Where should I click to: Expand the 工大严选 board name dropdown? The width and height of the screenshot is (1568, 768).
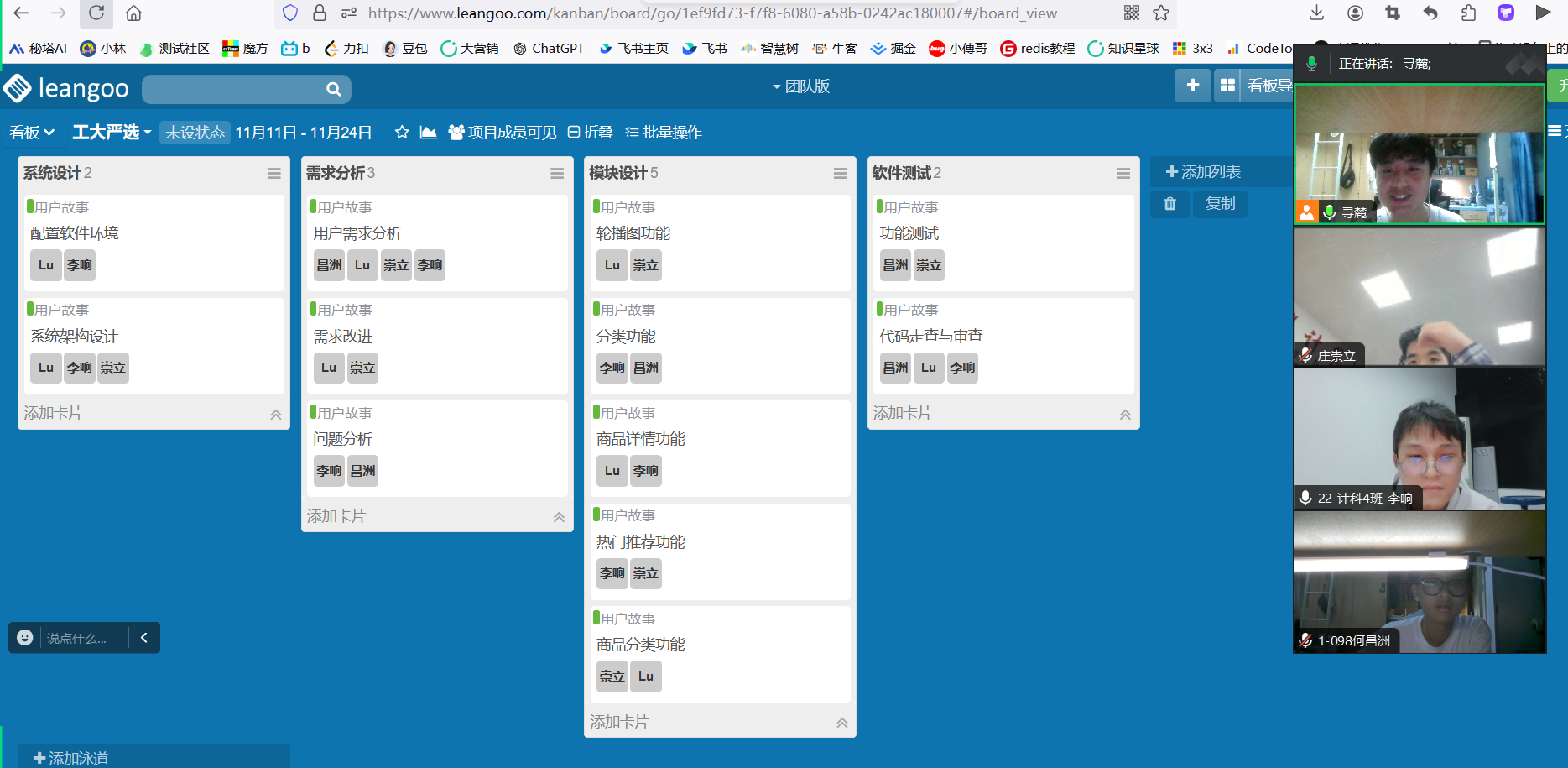112,133
